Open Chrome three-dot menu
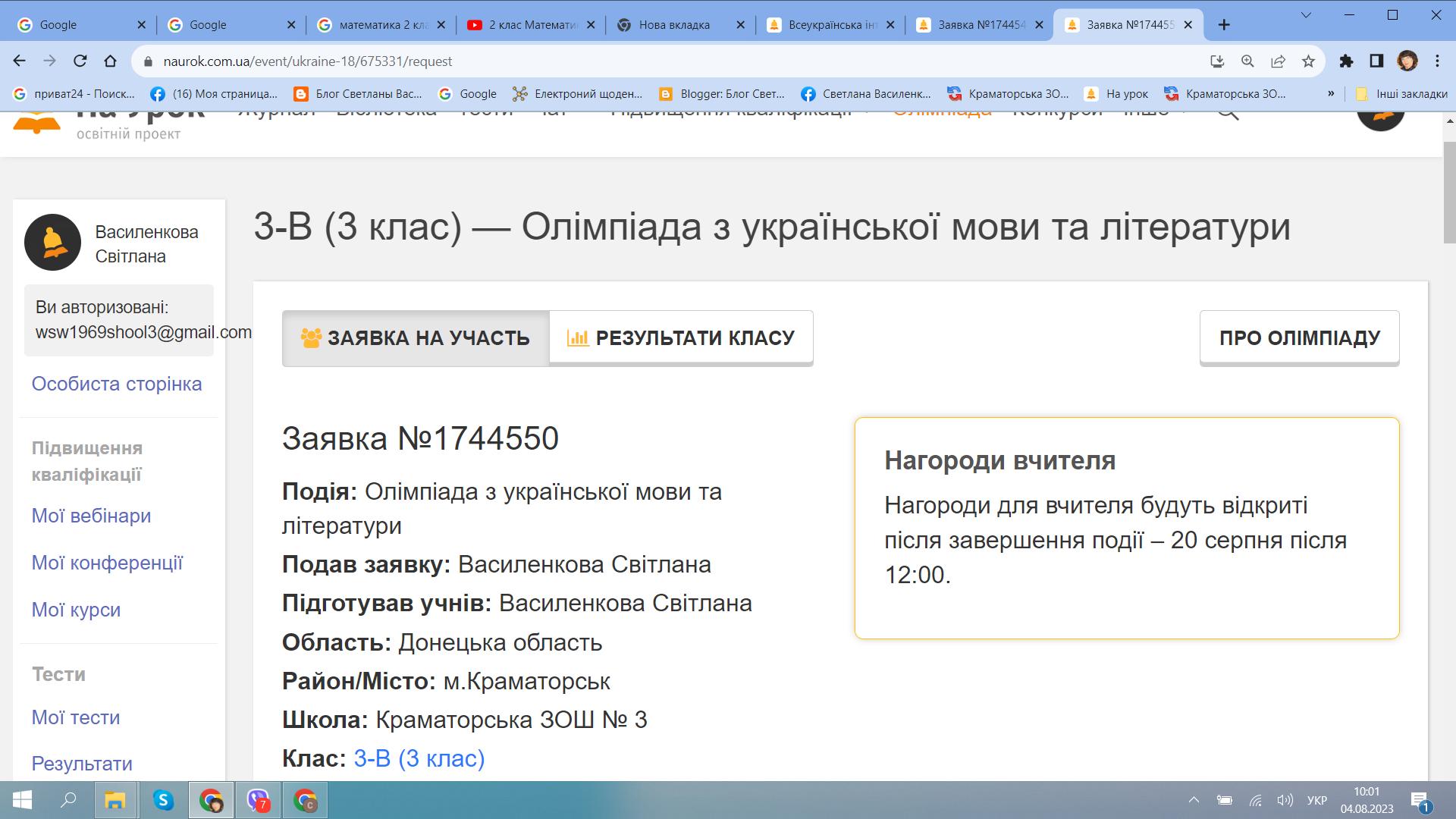The width and height of the screenshot is (1456, 819). [1437, 61]
